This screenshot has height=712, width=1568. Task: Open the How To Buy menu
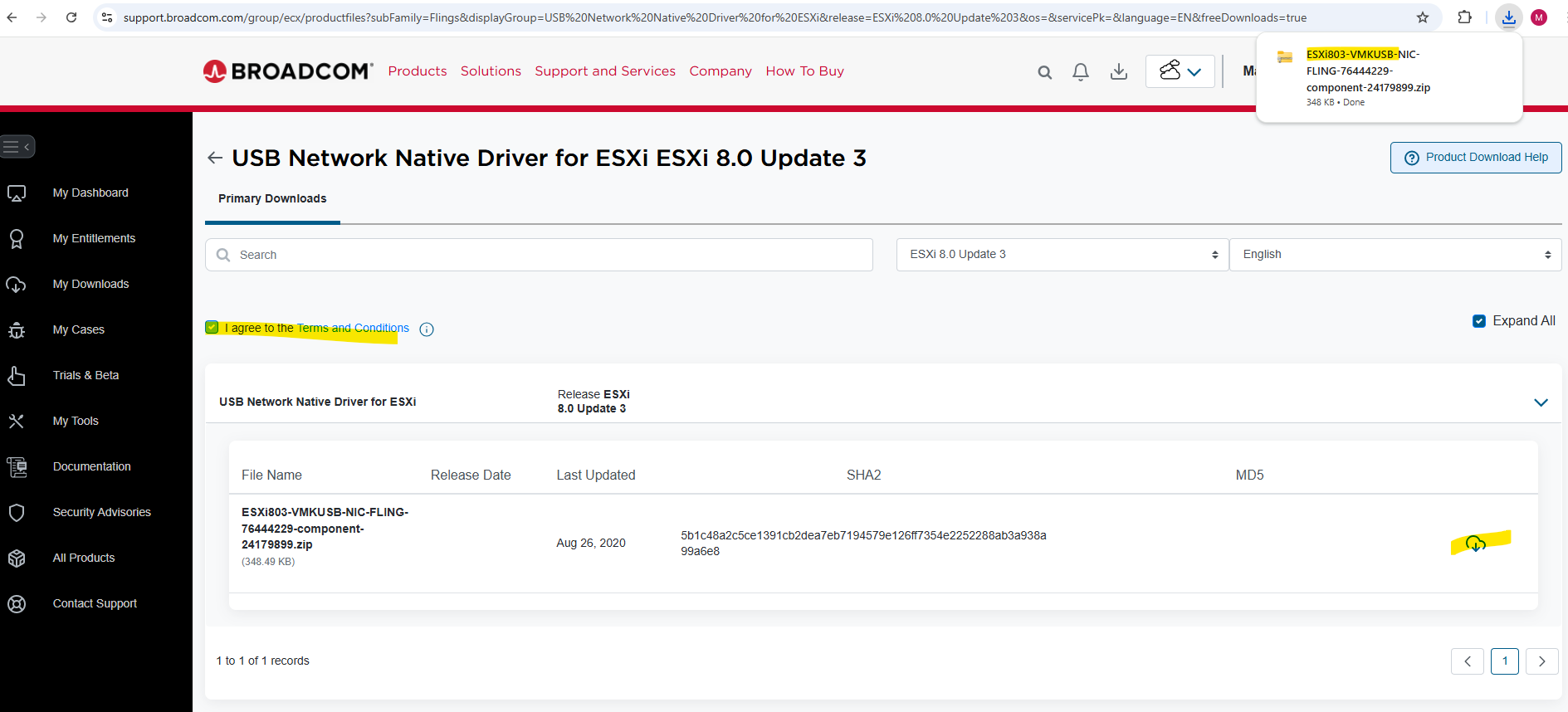click(x=805, y=71)
